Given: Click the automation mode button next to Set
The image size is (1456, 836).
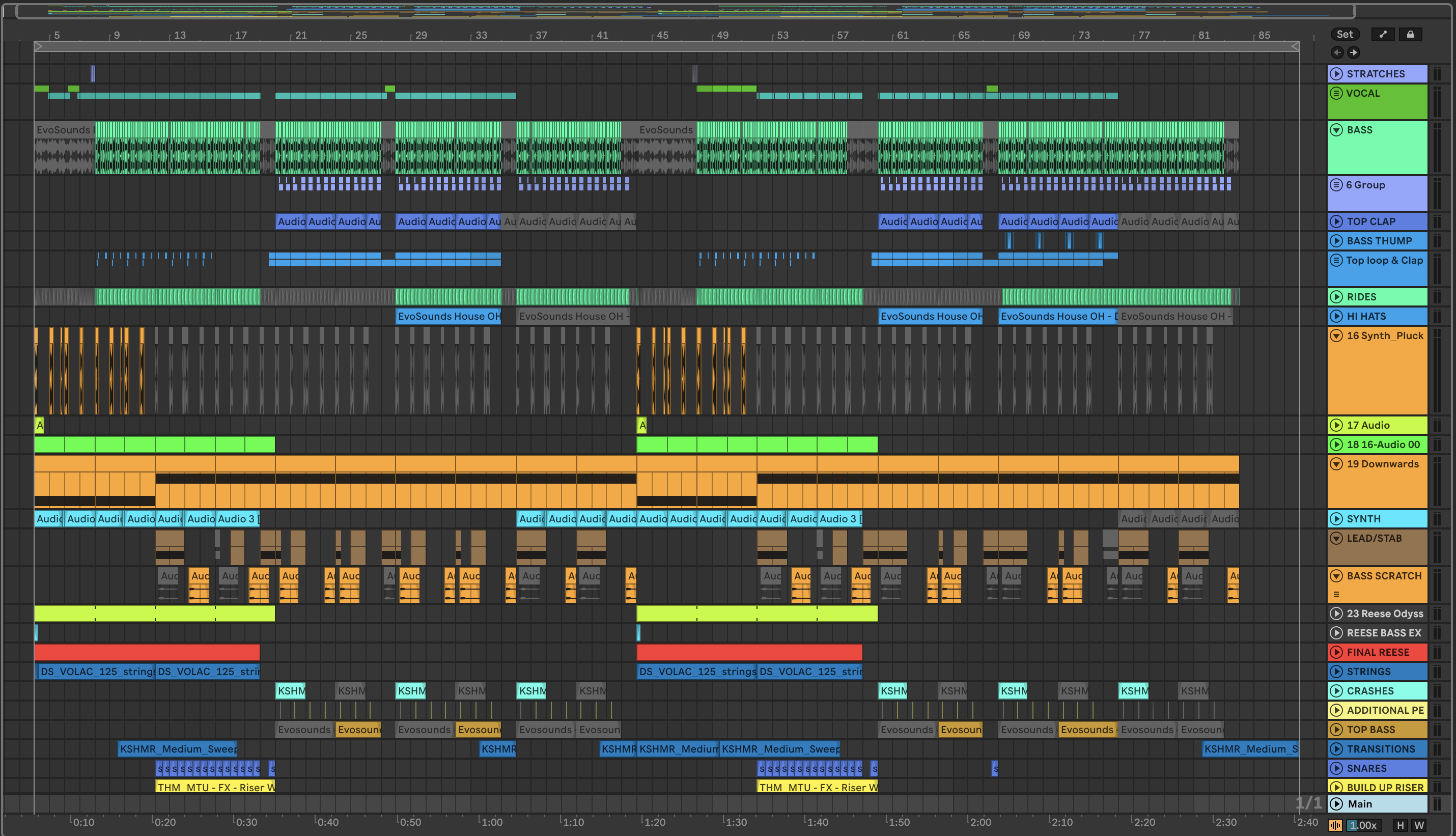Looking at the screenshot, I should (1383, 35).
